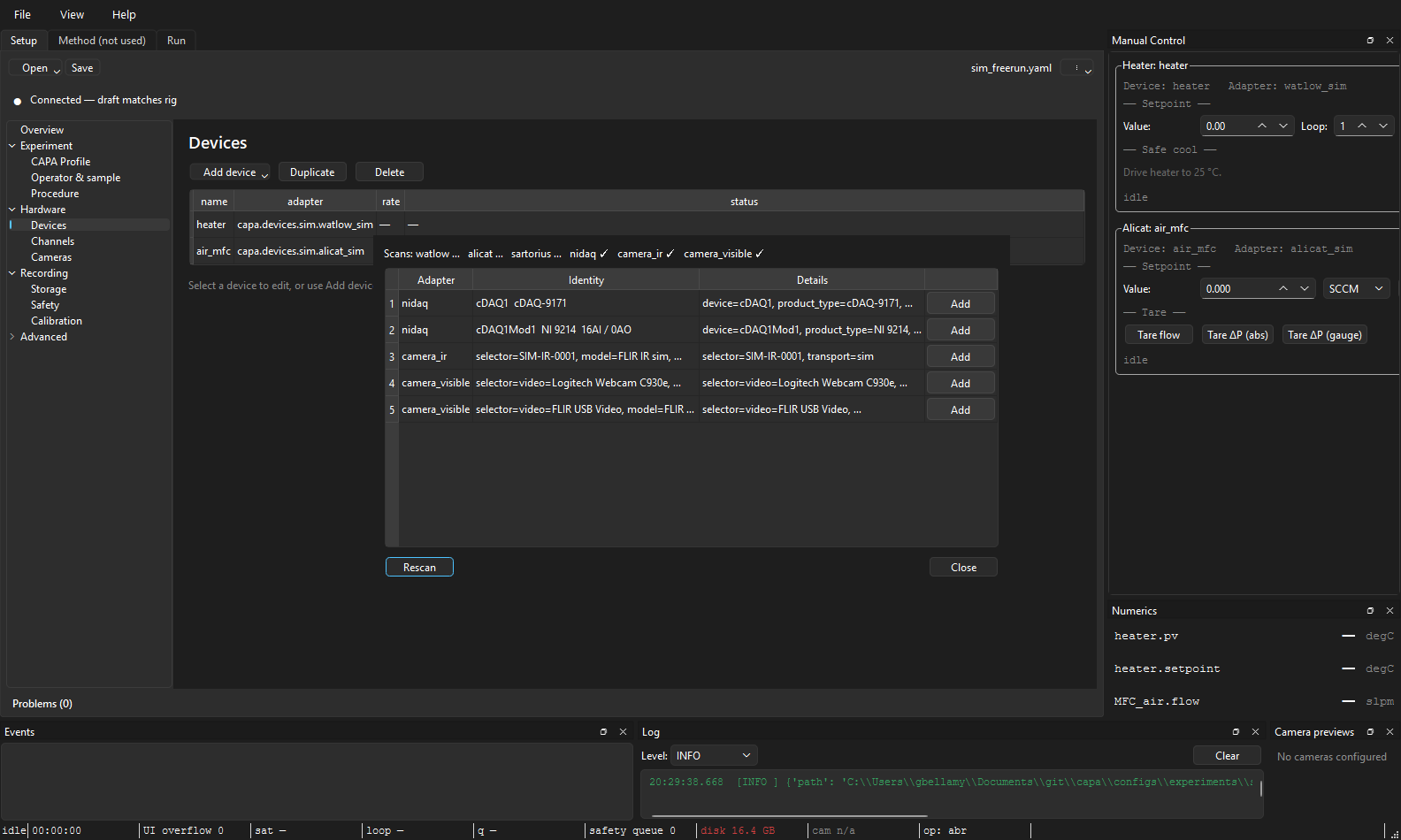Decrease heater Loop number
The height and width of the screenshot is (840, 1401).
1383,126
